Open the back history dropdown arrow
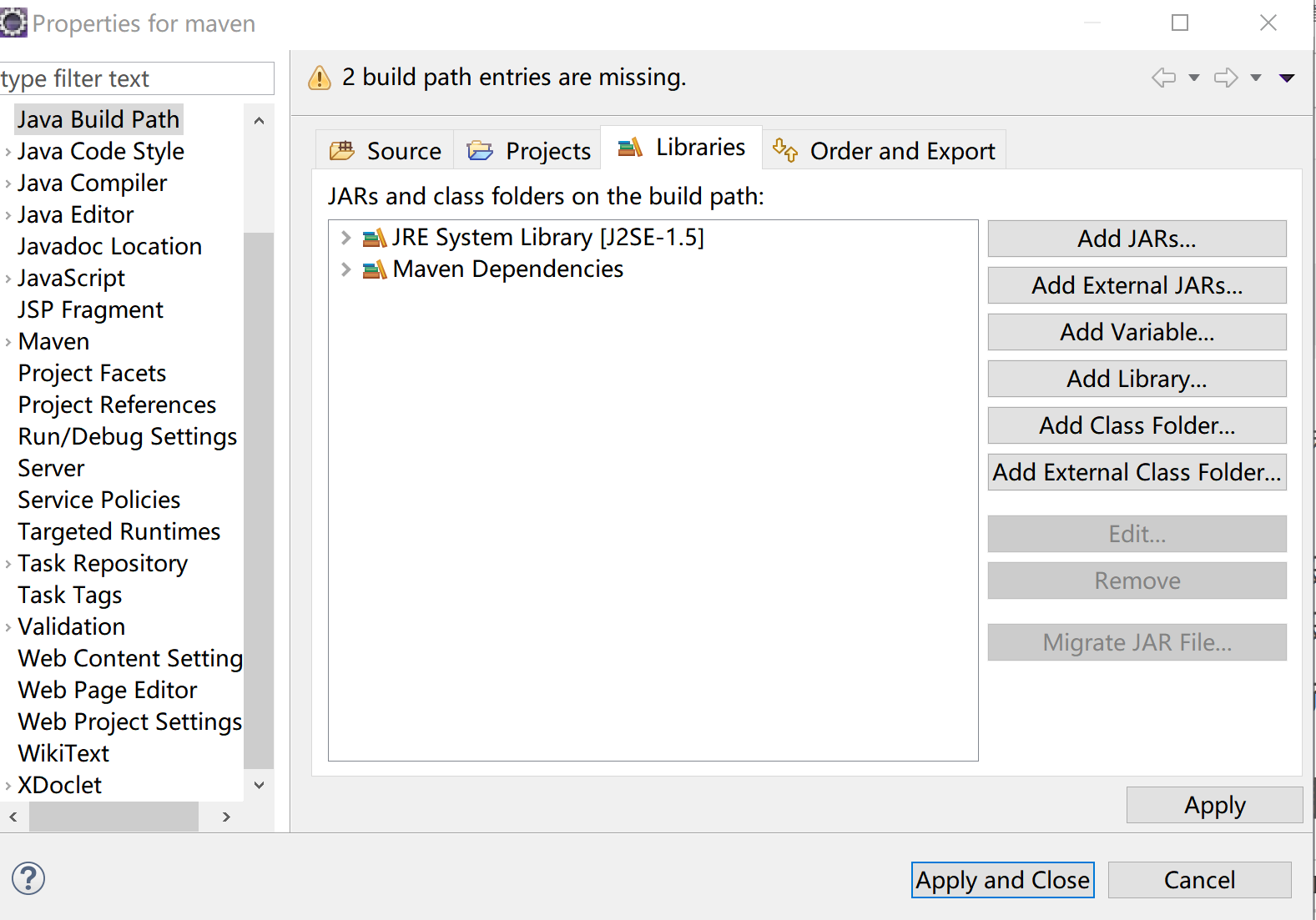 point(1194,78)
